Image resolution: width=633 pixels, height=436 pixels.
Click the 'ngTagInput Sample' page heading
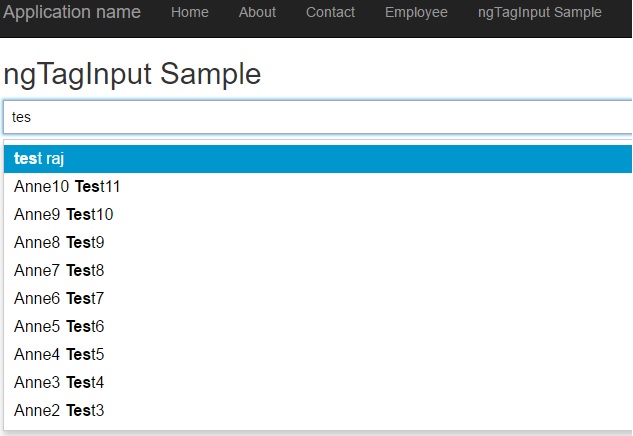pyautogui.click(x=132, y=74)
